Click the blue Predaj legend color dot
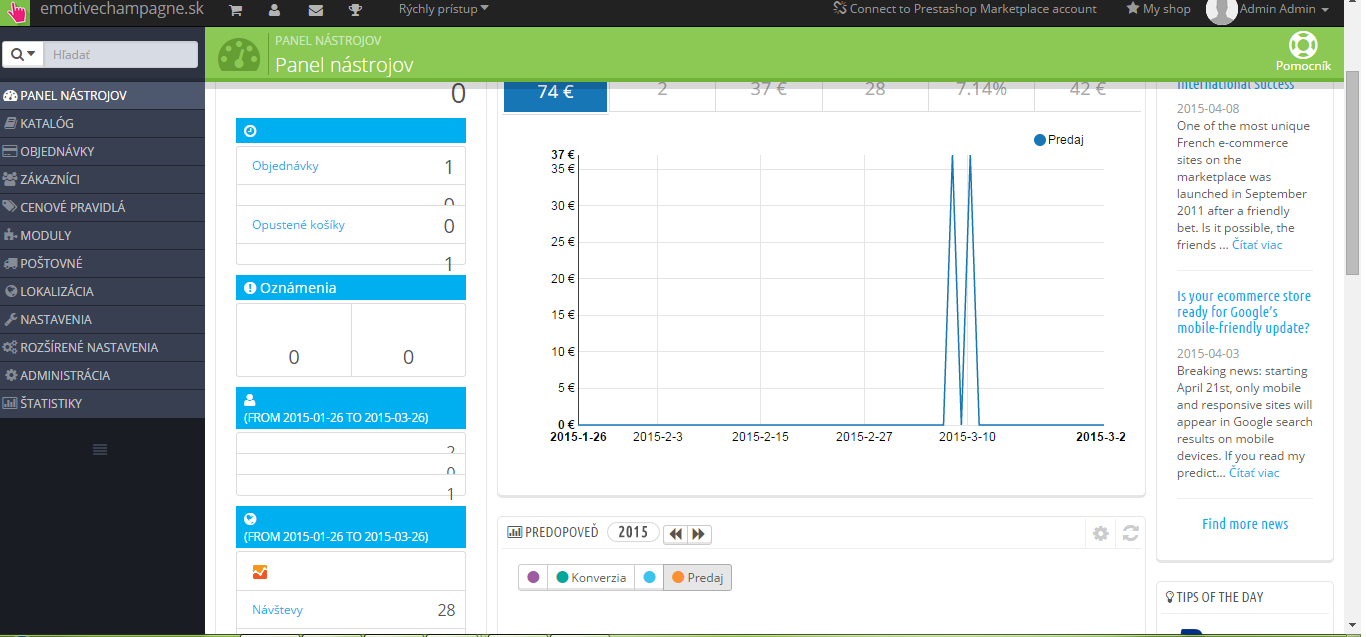1366x637 pixels. tap(1040, 140)
